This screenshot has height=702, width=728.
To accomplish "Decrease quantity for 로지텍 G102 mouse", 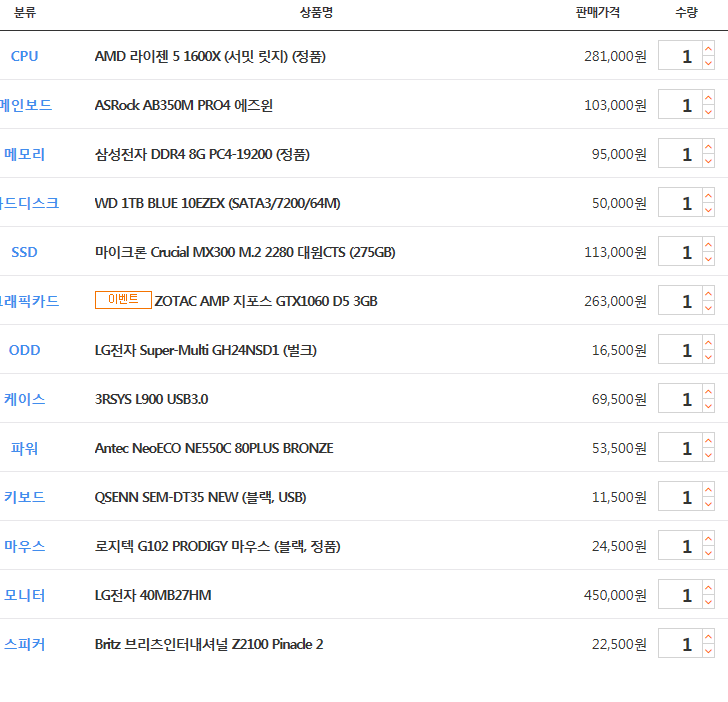I will point(708,553).
